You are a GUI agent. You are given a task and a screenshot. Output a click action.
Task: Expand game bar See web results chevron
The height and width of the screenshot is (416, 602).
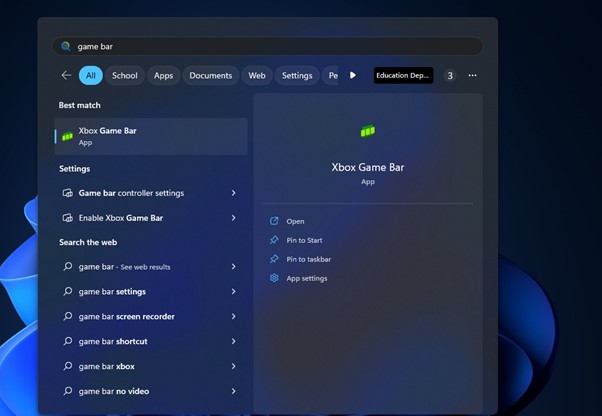[x=233, y=266]
